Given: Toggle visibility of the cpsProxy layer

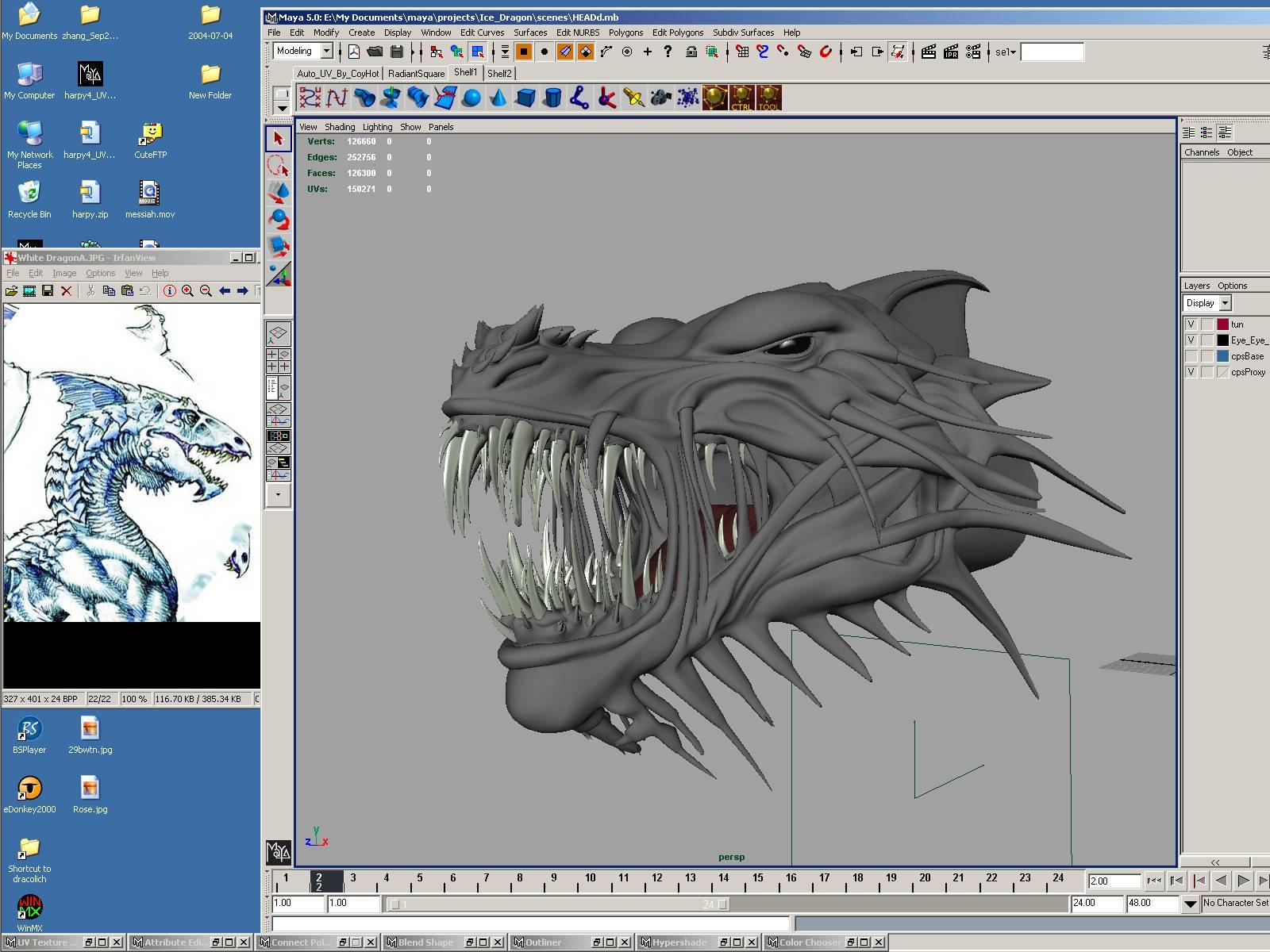Looking at the screenshot, I should pos(1191,372).
